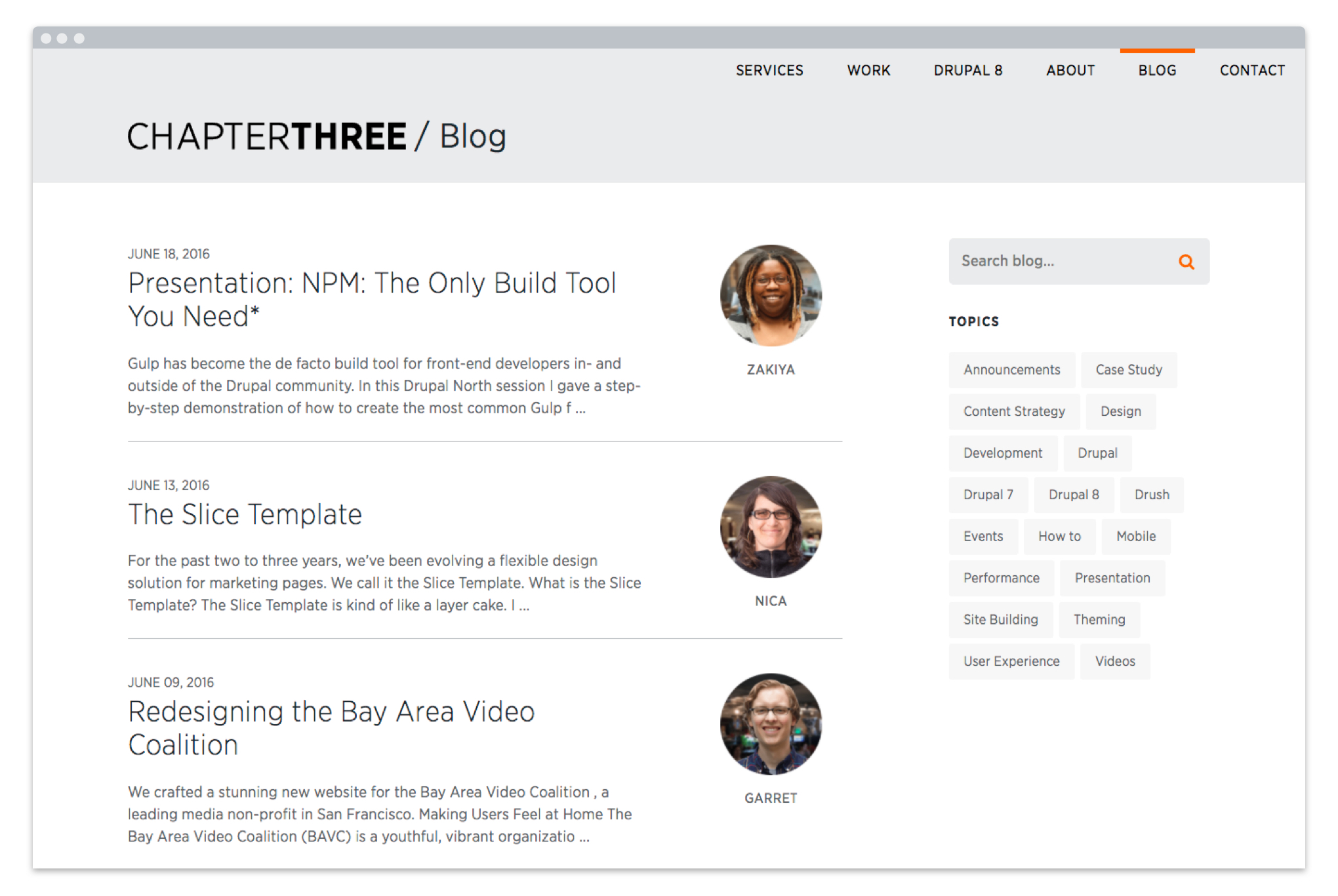The image size is (1338, 896).
Task: Filter by Announcements topic
Action: (x=1011, y=370)
